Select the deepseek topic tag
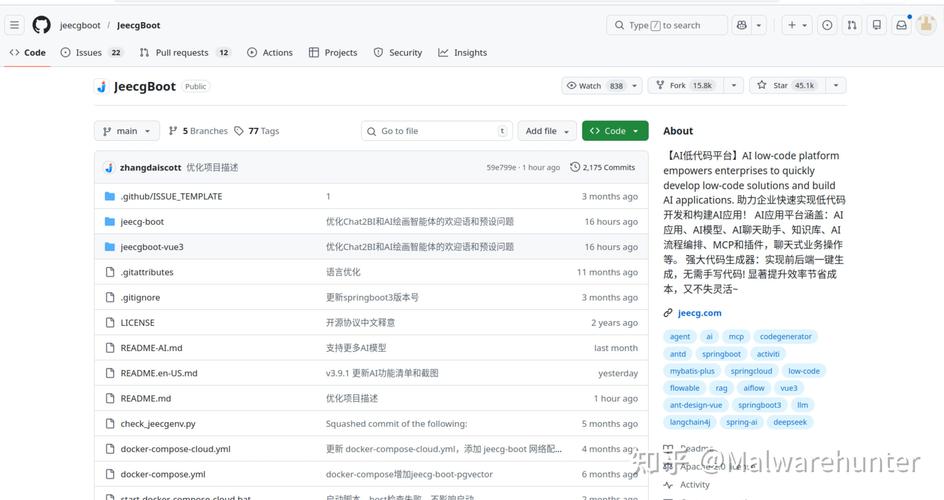Viewport: 944px width, 500px height. [790, 422]
